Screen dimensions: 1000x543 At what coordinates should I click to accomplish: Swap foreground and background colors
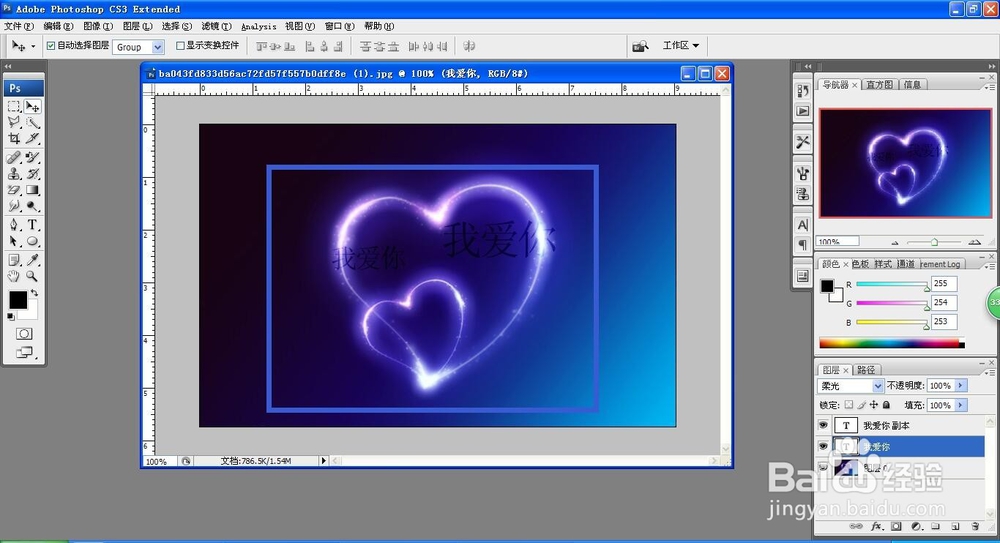pos(34,293)
